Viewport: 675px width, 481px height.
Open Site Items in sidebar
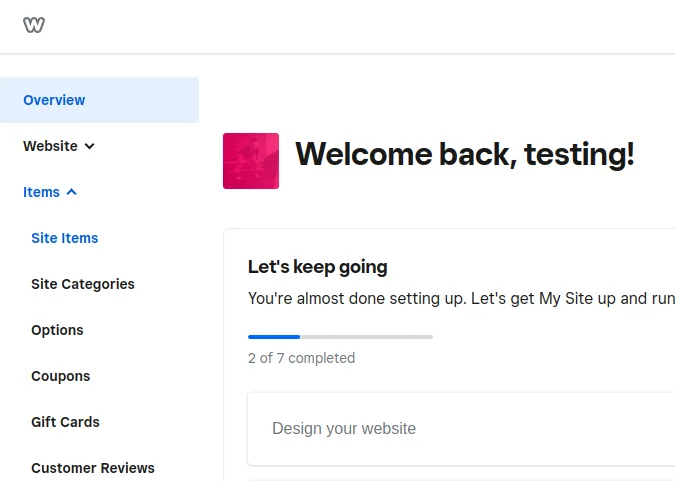pos(65,238)
